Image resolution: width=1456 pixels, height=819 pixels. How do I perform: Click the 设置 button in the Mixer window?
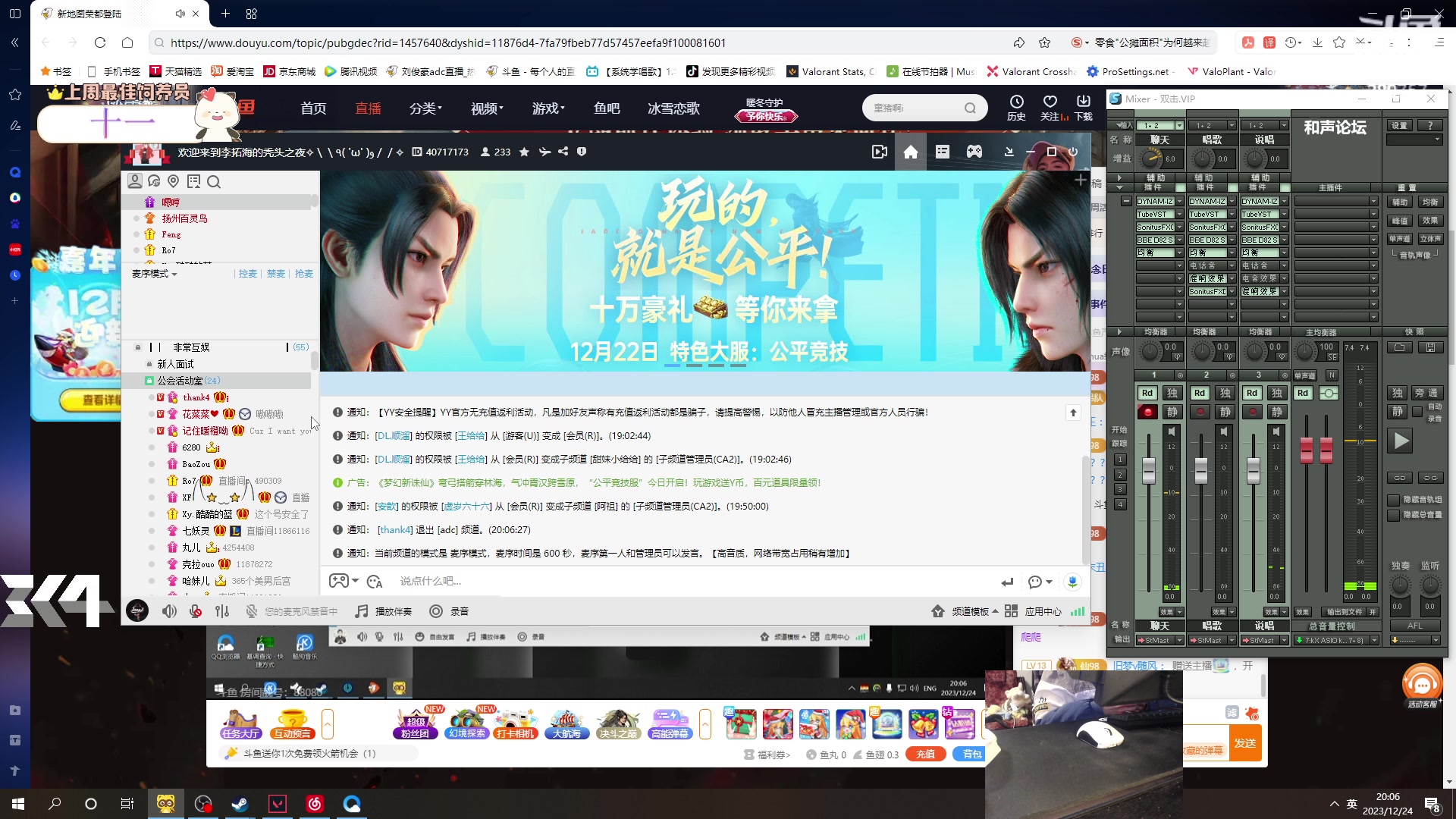tap(1399, 125)
